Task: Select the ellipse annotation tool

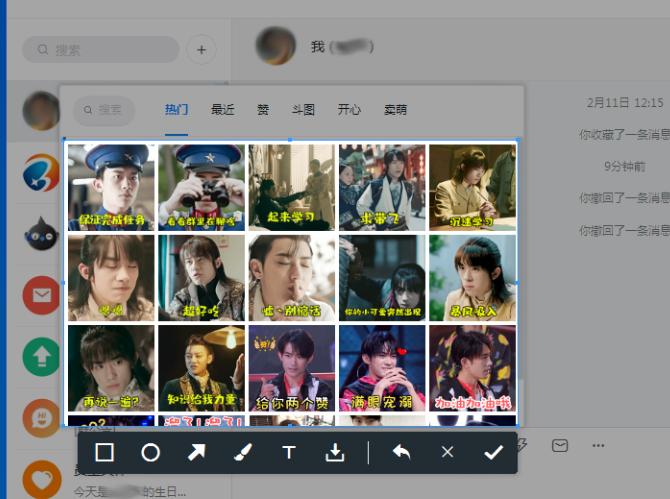Action: click(150, 452)
